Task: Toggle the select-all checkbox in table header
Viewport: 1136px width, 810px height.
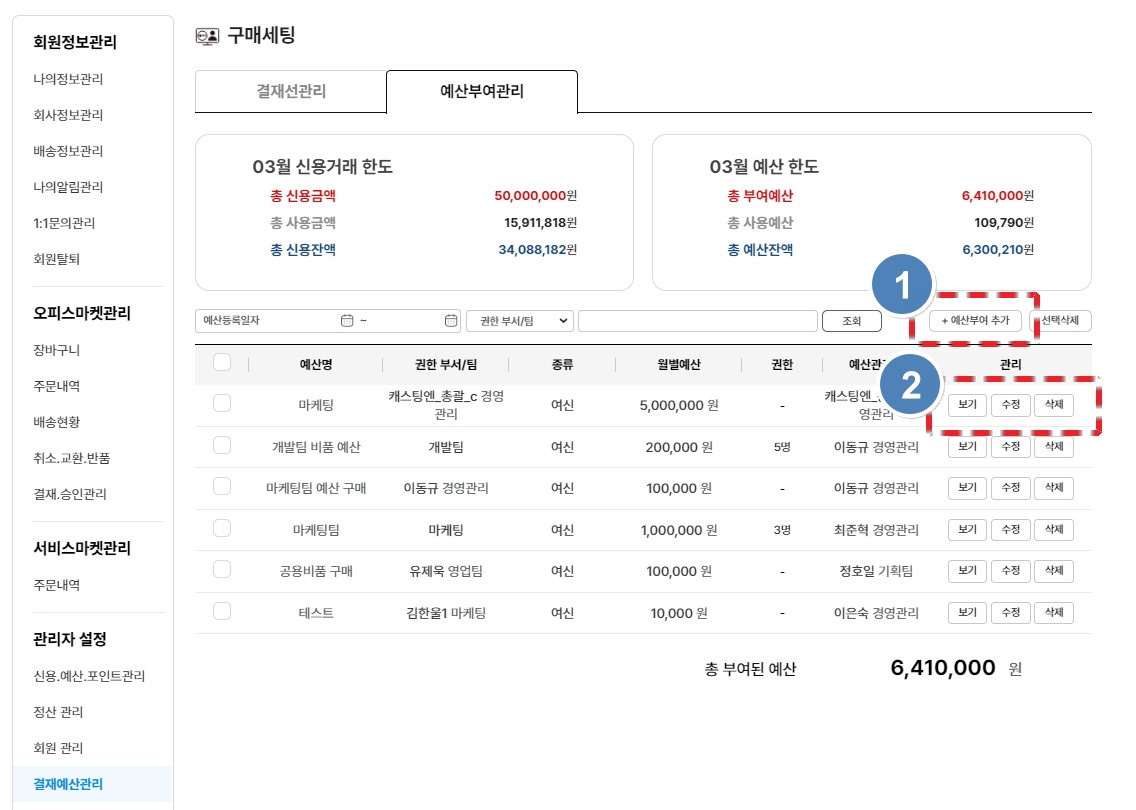Action: 222,363
